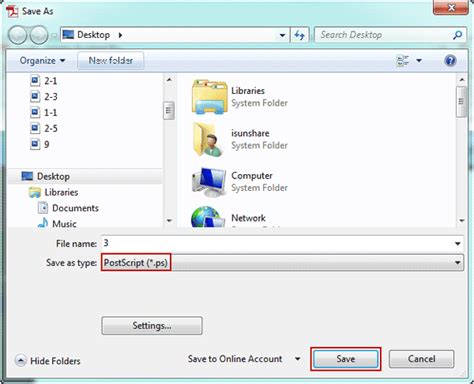
Task: Select Music in the navigation tree
Action: [x=64, y=224]
